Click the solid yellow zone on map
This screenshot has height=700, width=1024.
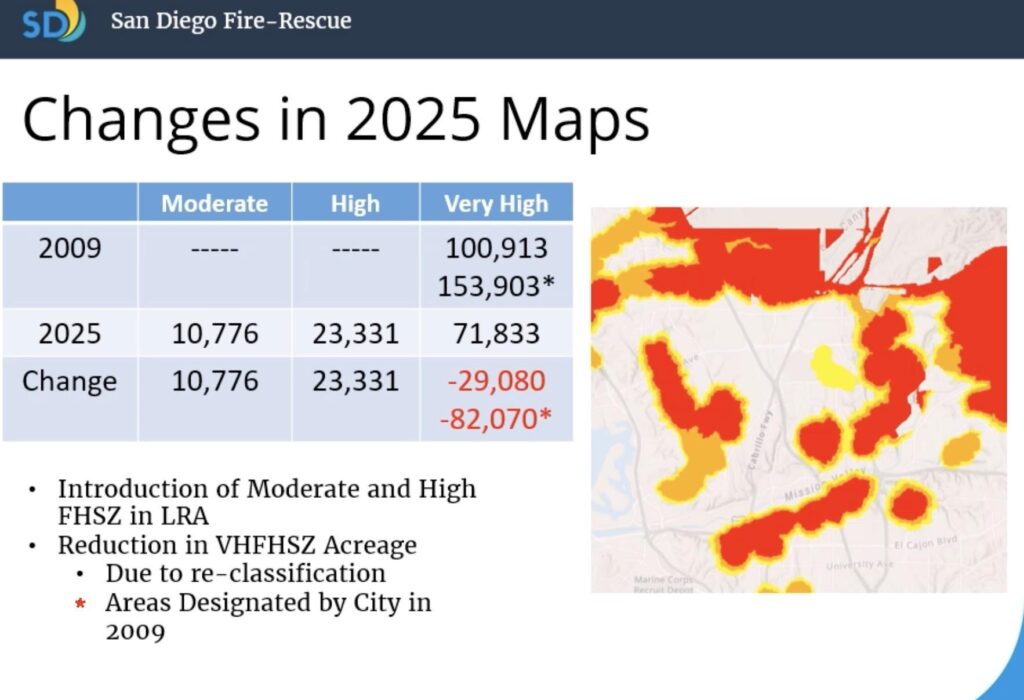pyautogui.click(x=832, y=368)
